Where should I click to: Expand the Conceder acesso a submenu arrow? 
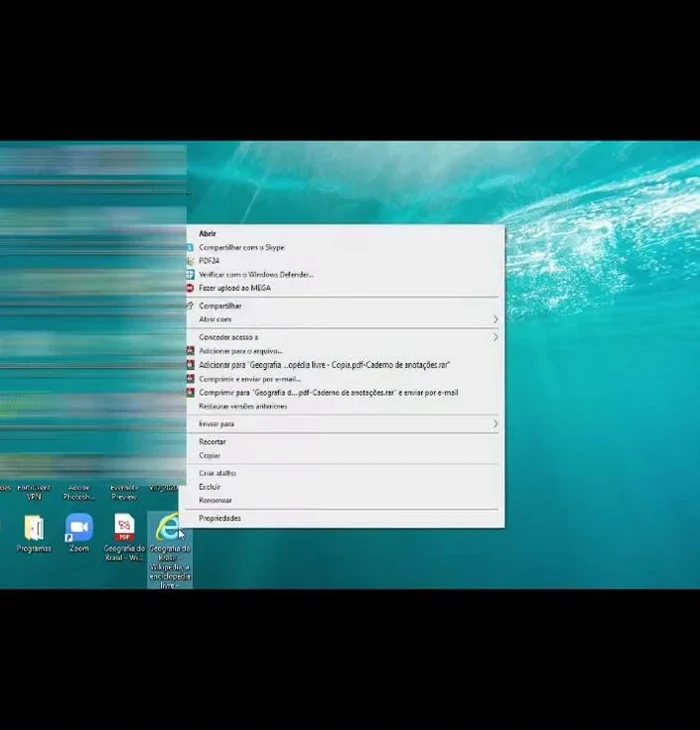tap(495, 337)
